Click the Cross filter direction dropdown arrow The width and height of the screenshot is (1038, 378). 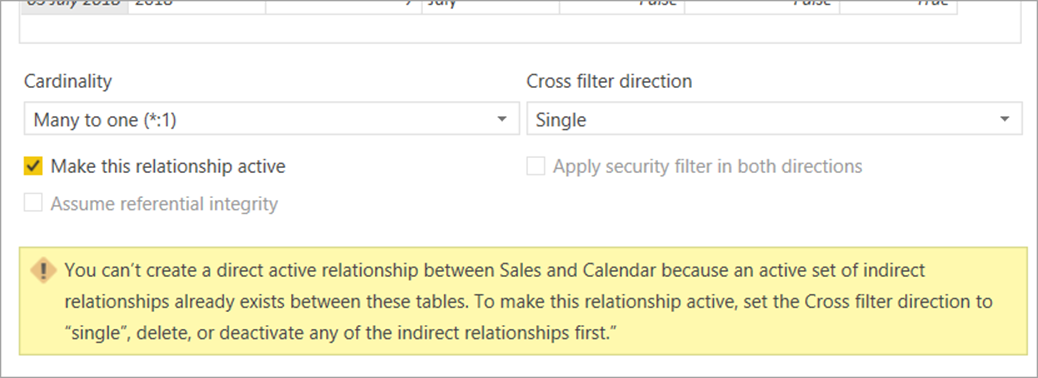pos(1005,120)
